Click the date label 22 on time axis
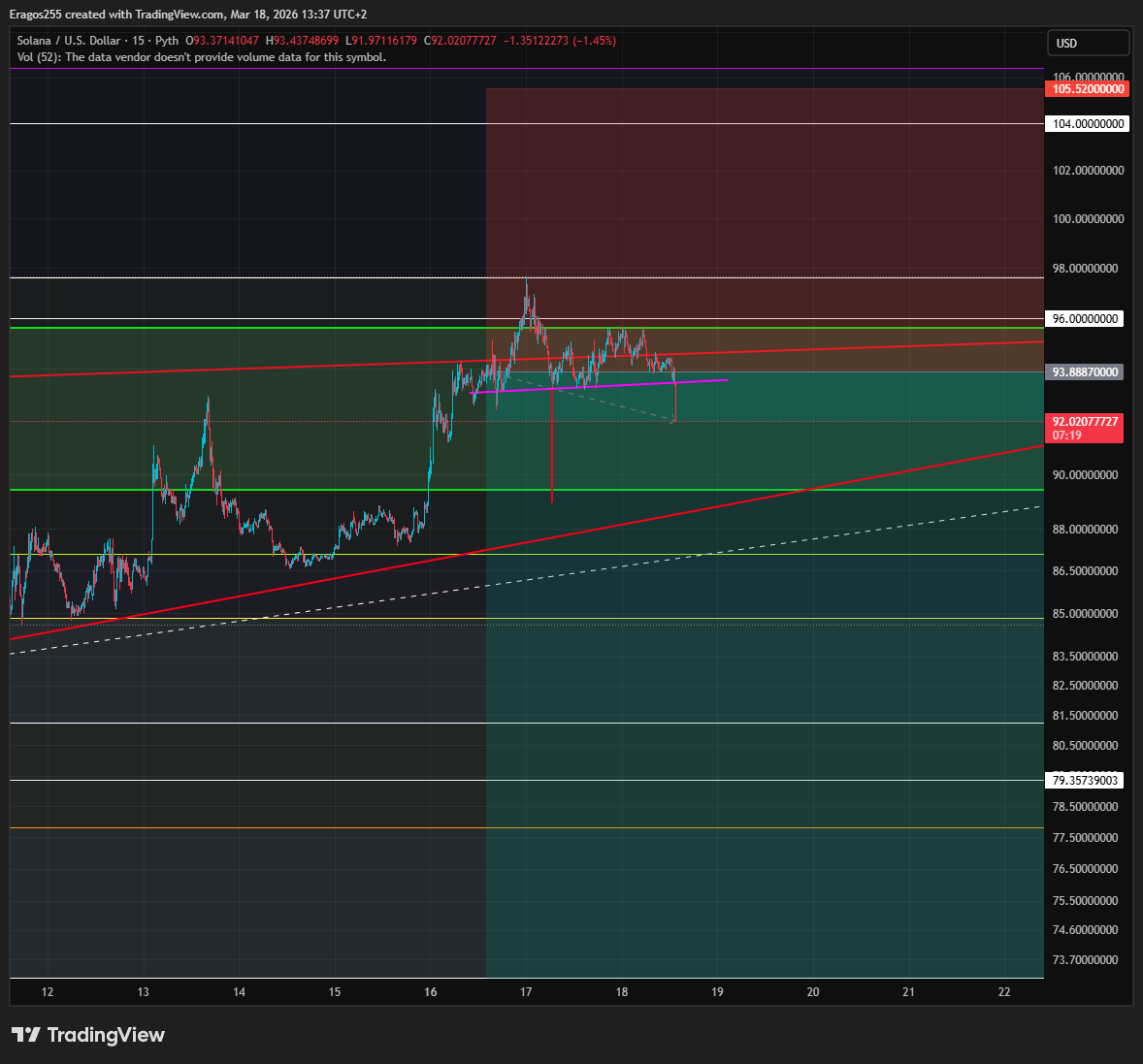1143x1064 pixels. (x=1004, y=992)
